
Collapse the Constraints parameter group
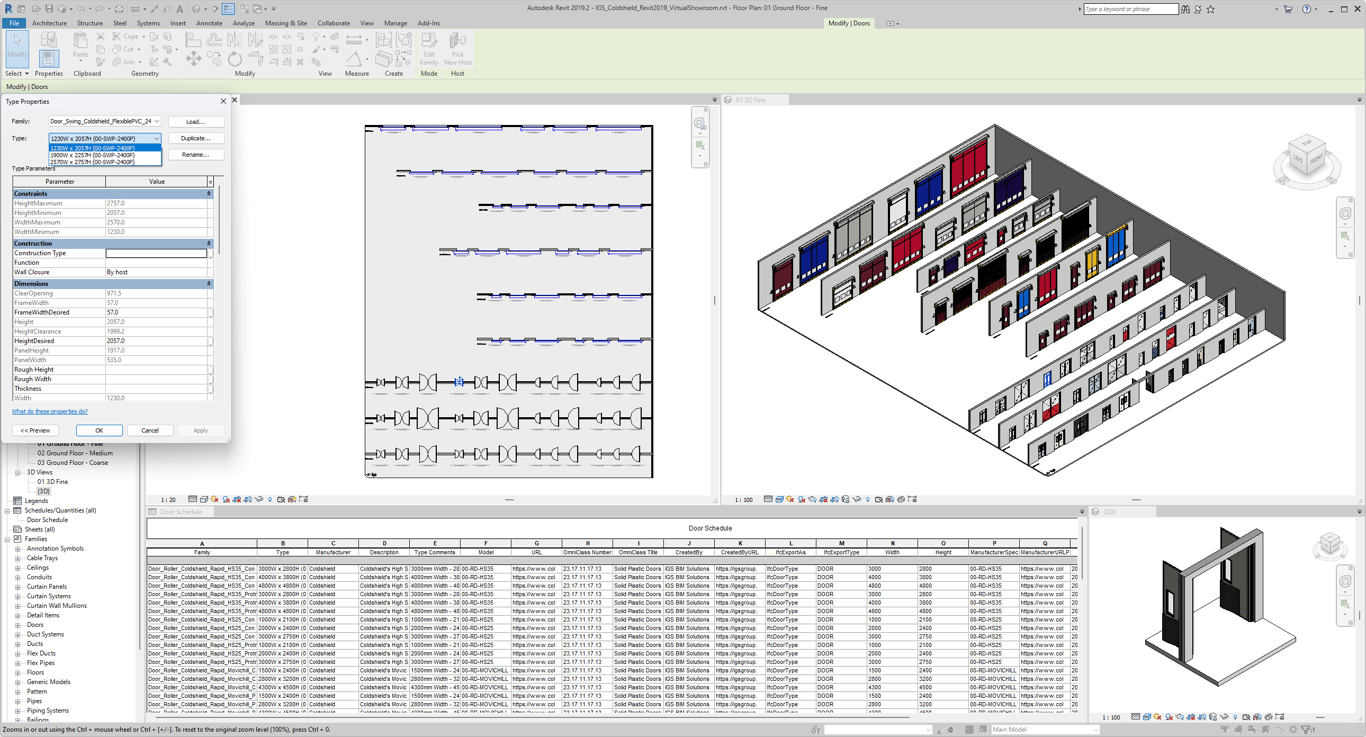209,194
